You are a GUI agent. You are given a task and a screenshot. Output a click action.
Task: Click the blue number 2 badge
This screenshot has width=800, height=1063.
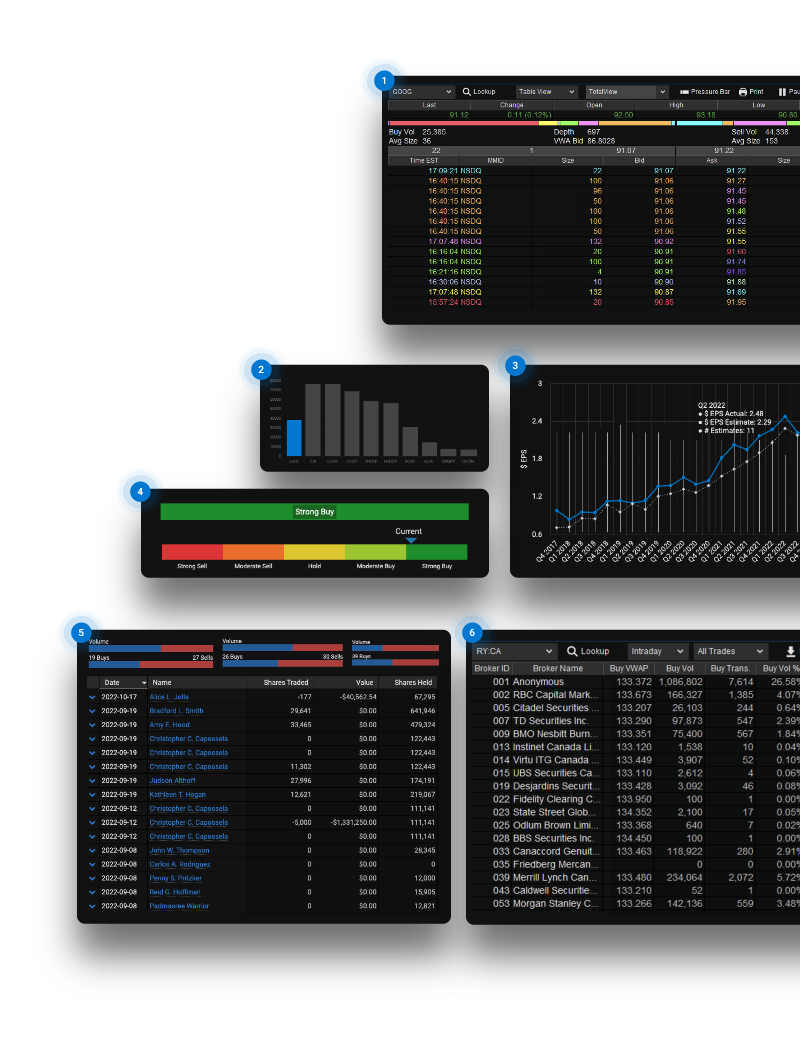pos(261,369)
